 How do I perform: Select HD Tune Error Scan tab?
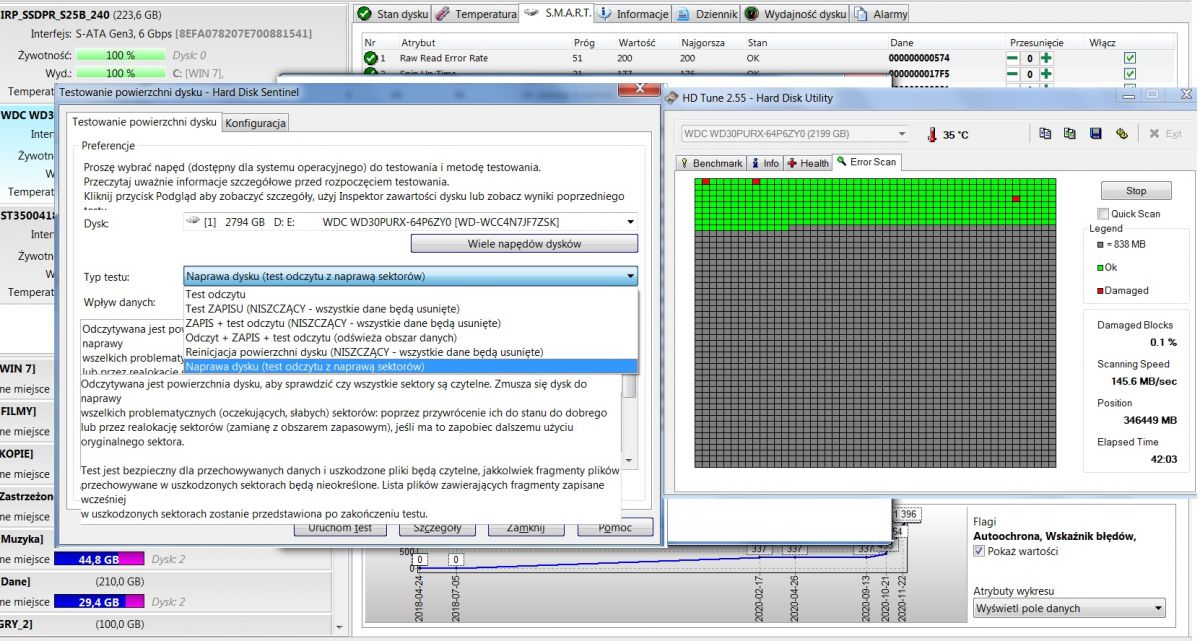pos(867,162)
